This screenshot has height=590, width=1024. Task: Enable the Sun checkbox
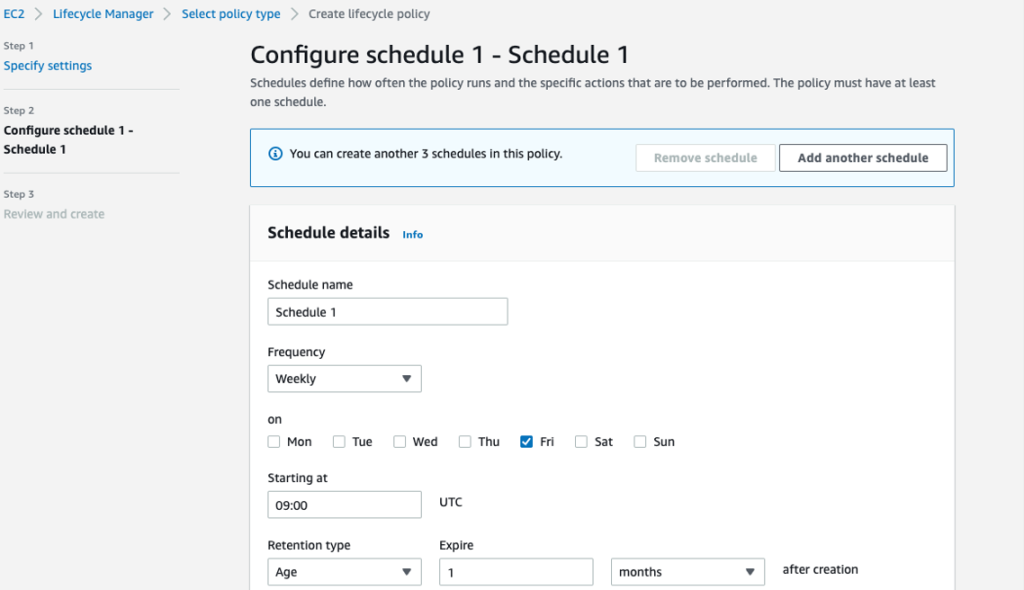click(639, 441)
